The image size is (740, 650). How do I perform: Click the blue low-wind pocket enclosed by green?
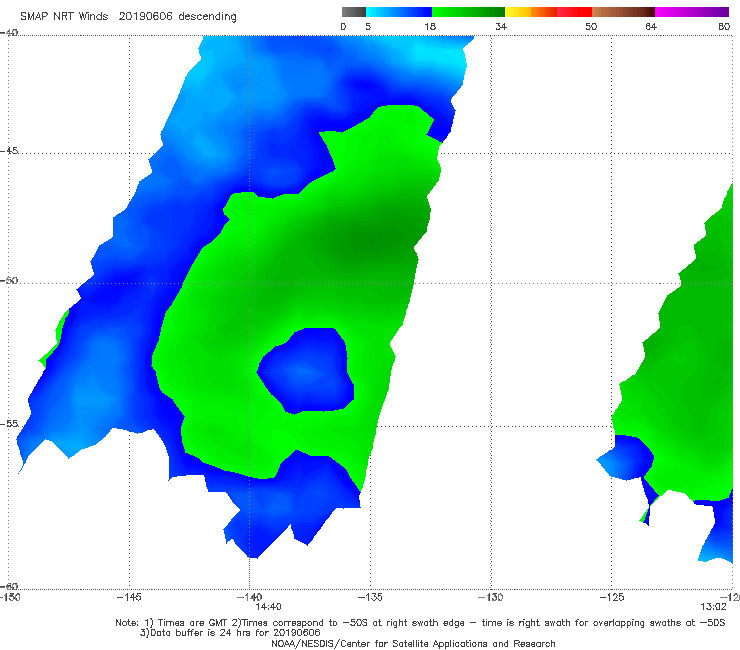click(x=307, y=371)
